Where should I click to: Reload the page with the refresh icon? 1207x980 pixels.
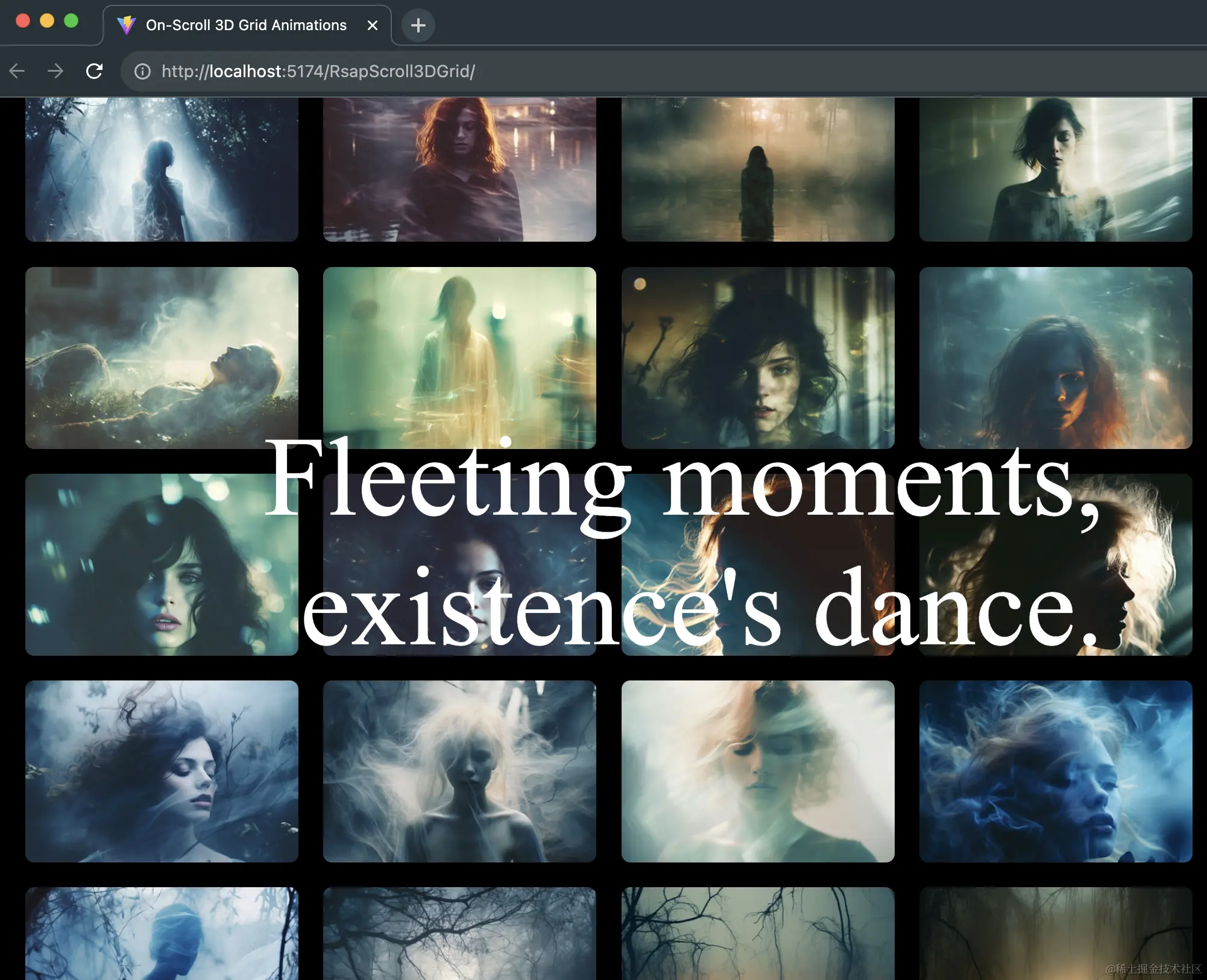click(x=94, y=71)
